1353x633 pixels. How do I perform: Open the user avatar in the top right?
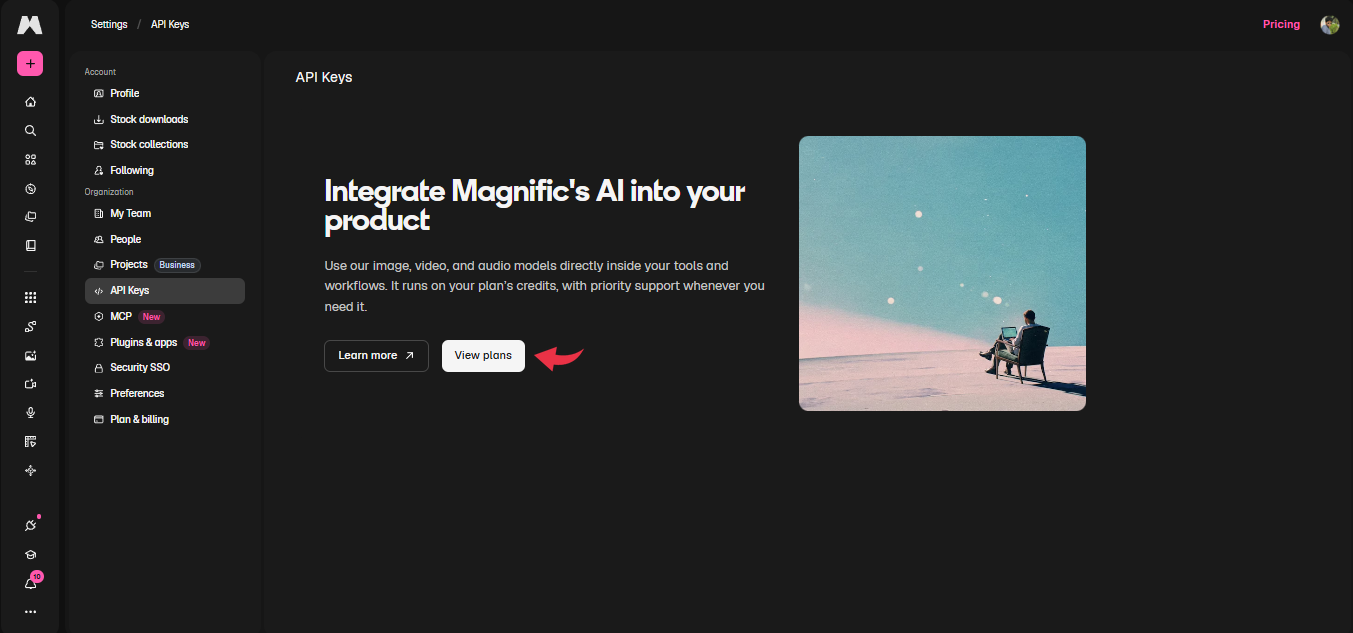coord(1330,24)
